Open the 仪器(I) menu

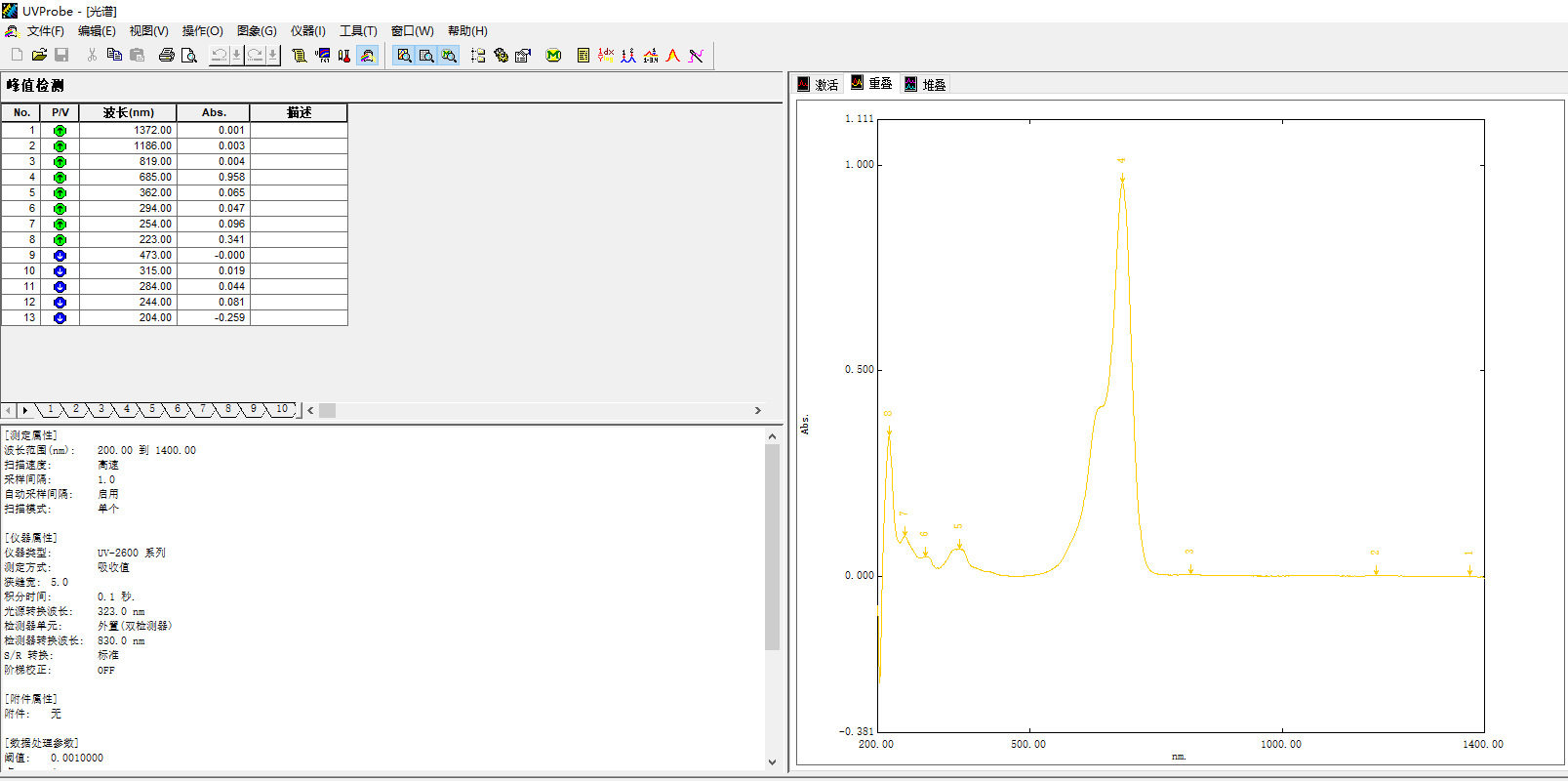[308, 31]
